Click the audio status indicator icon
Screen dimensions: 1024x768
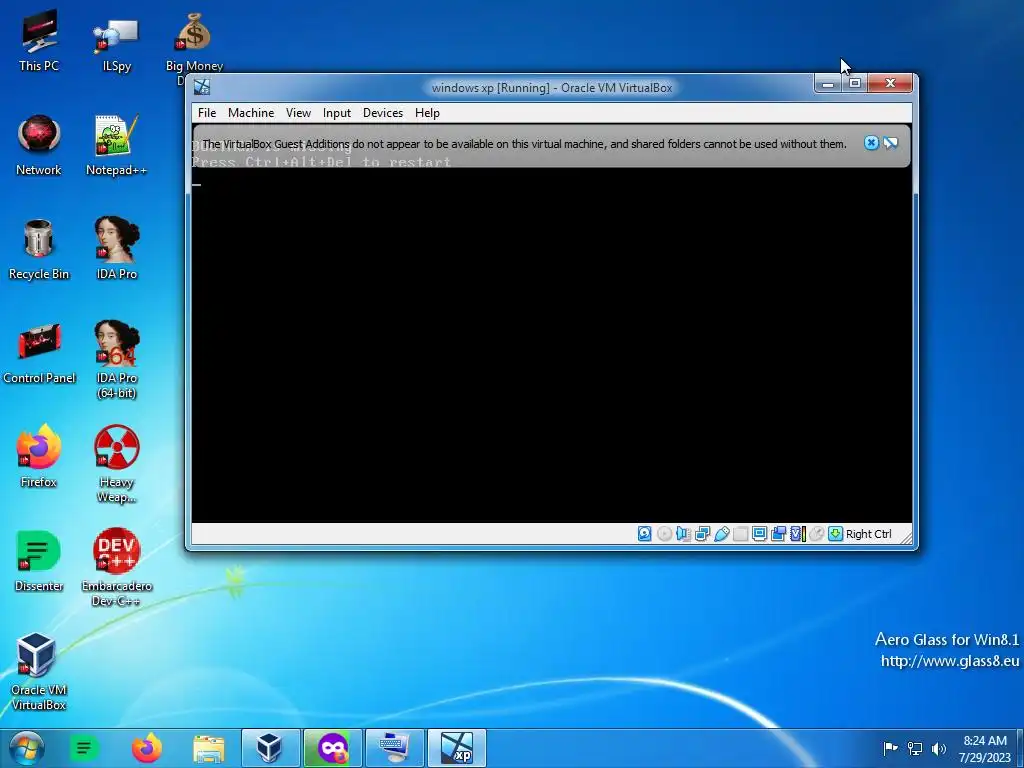click(683, 534)
